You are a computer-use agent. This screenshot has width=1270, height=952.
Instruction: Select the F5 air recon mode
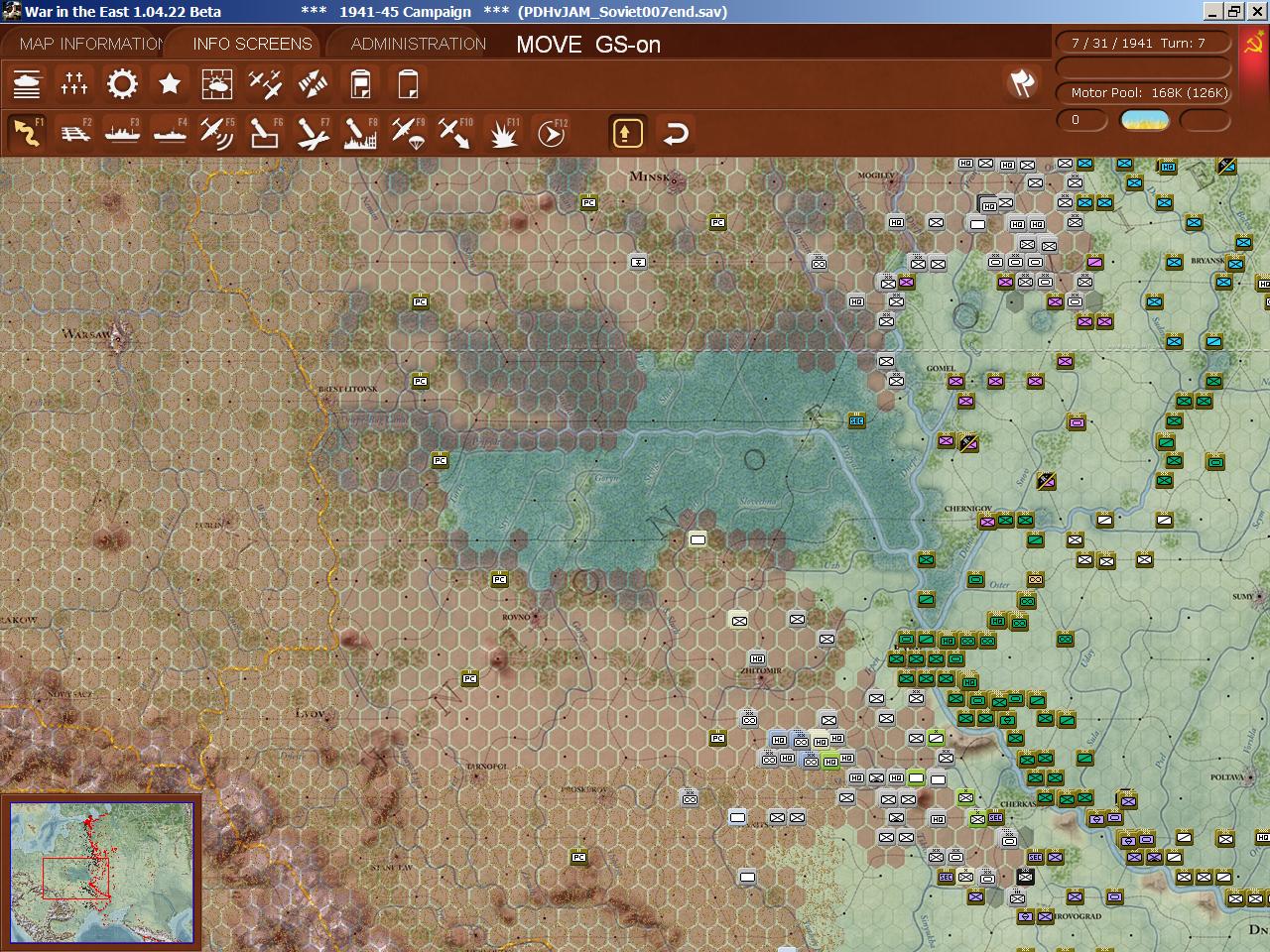[217, 133]
